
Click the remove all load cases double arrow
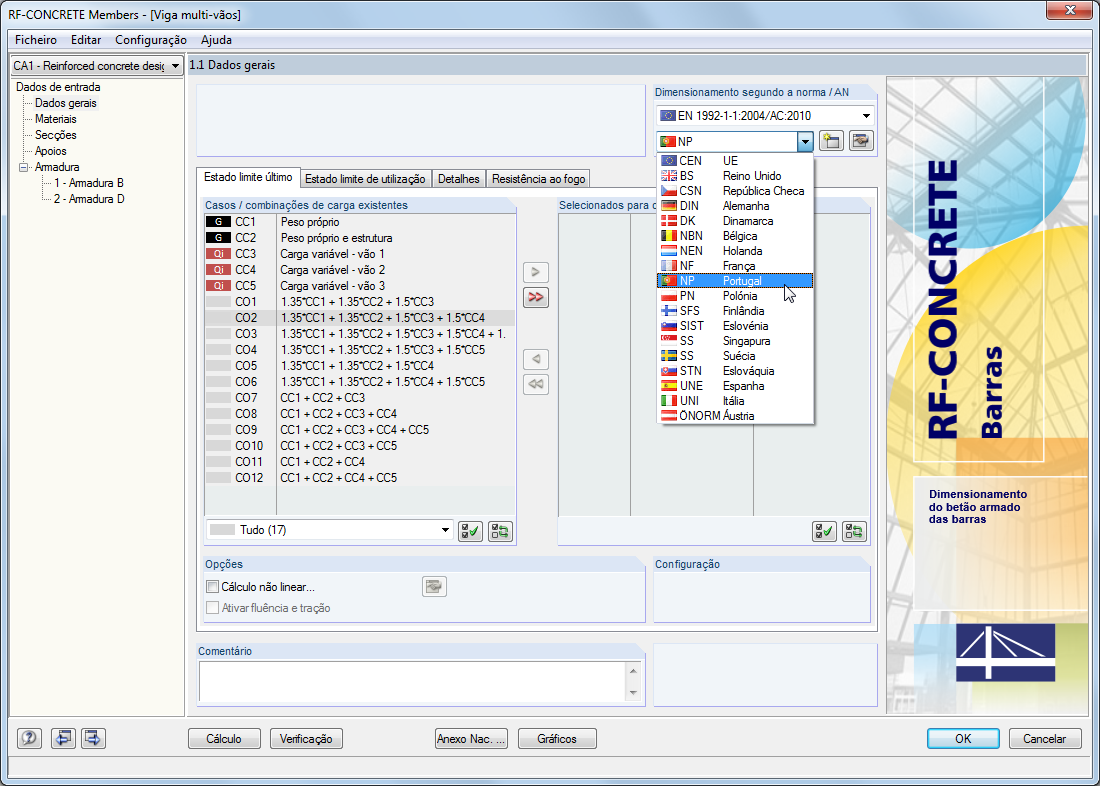click(536, 385)
